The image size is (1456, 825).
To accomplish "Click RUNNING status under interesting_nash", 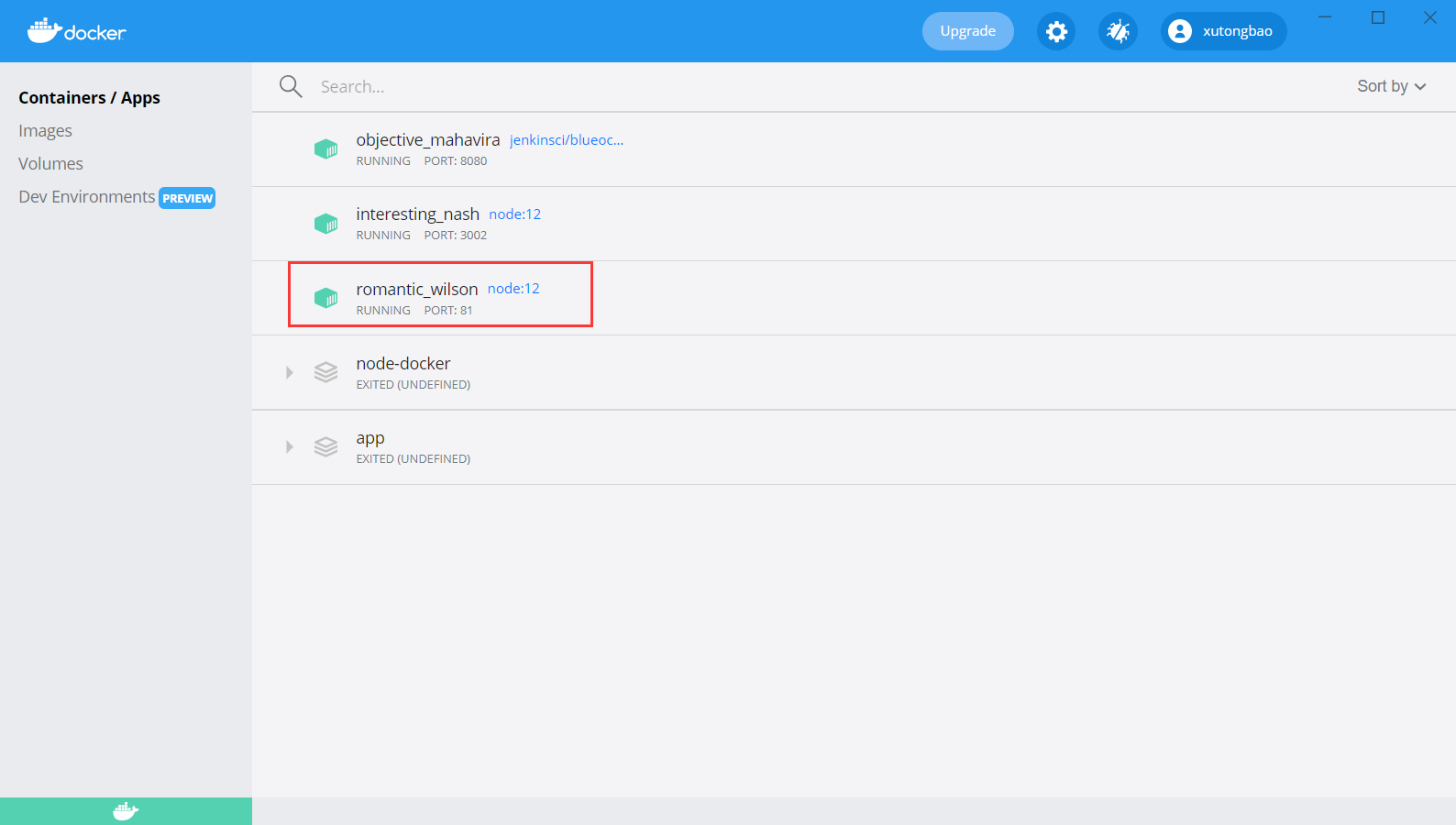I will (x=383, y=236).
